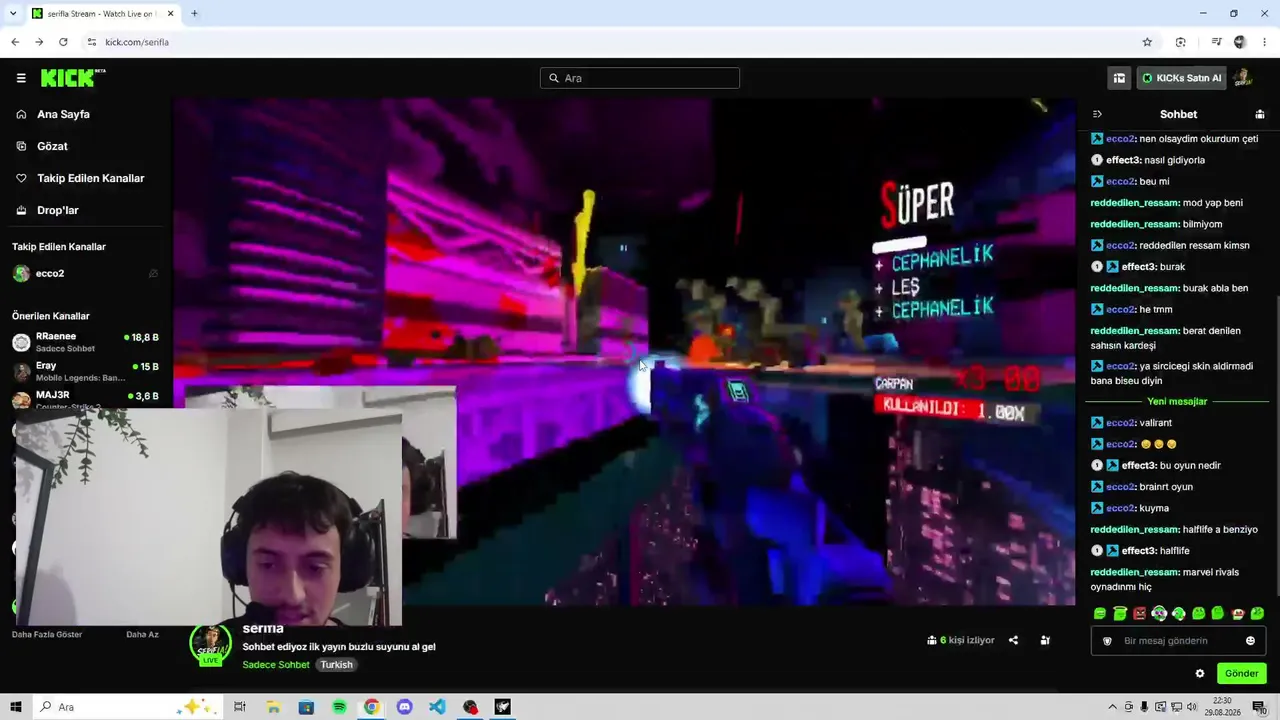The image size is (1280, 720).
Task: Share the stream using the share icon
Action: click(1013, 640)
